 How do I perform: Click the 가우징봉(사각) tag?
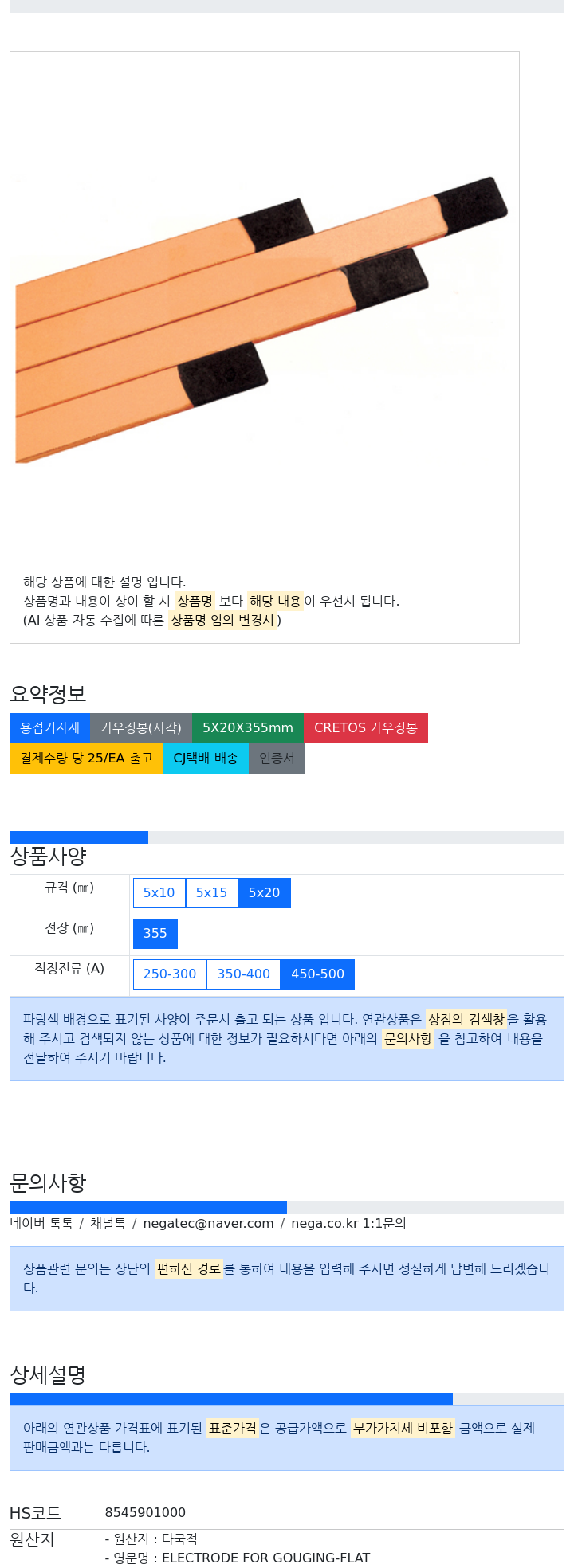tap(140, 728)
